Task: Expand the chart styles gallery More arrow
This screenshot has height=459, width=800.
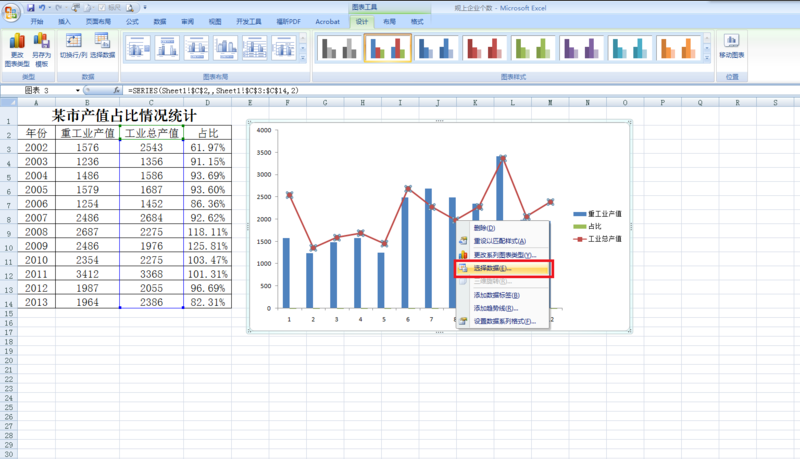Action: click(707, 58)
